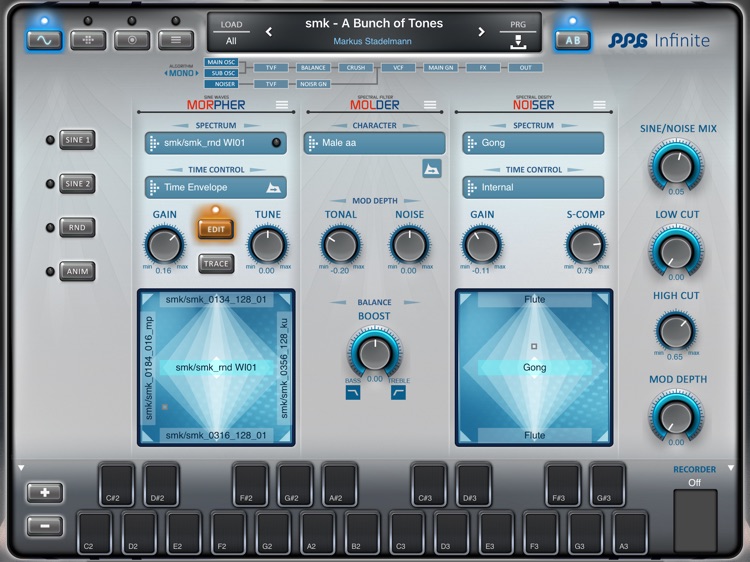
Task: Select center Gong cell in Noiser pad
Action: point(534,367)
